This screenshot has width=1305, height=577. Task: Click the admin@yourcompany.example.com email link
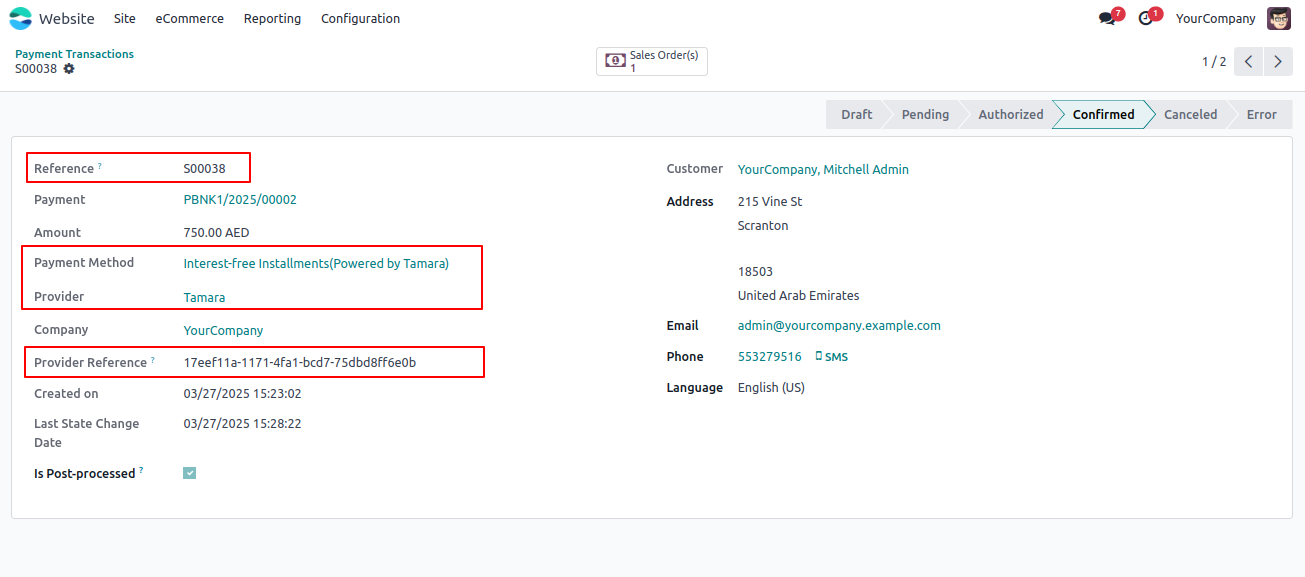pyautogui.click(x=839, y=326)
